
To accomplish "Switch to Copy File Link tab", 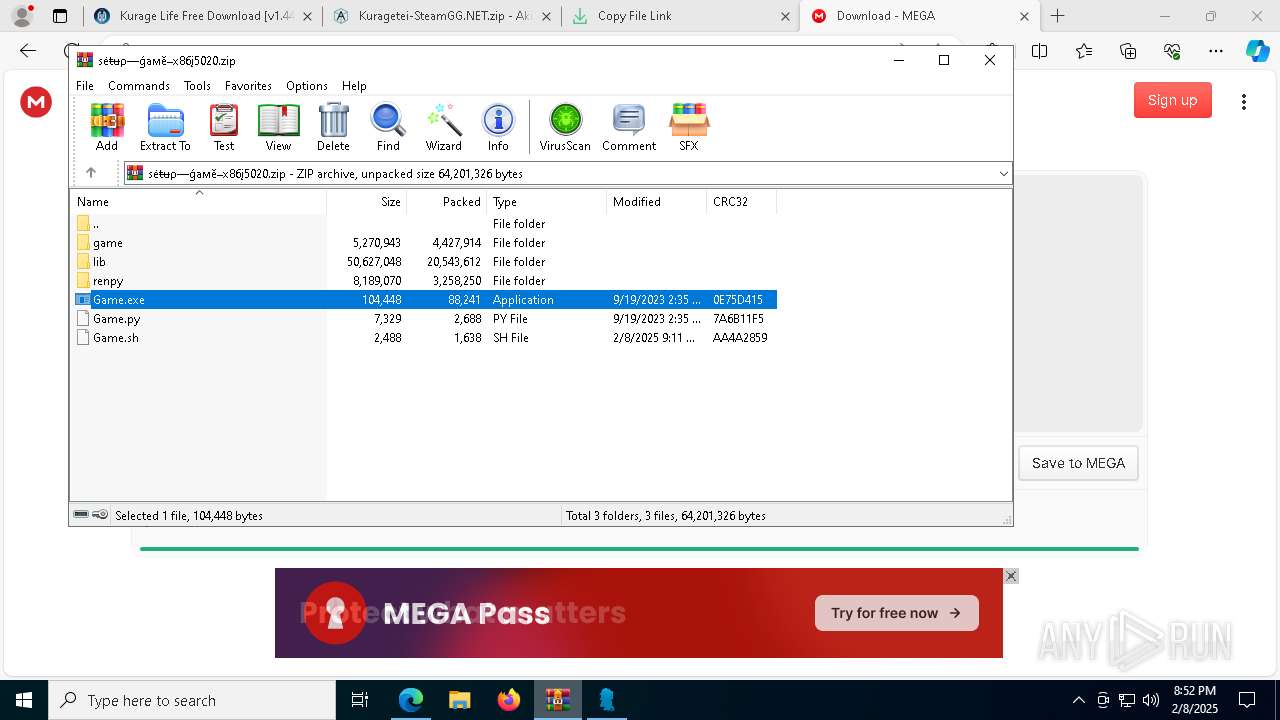I will [680, 16].
